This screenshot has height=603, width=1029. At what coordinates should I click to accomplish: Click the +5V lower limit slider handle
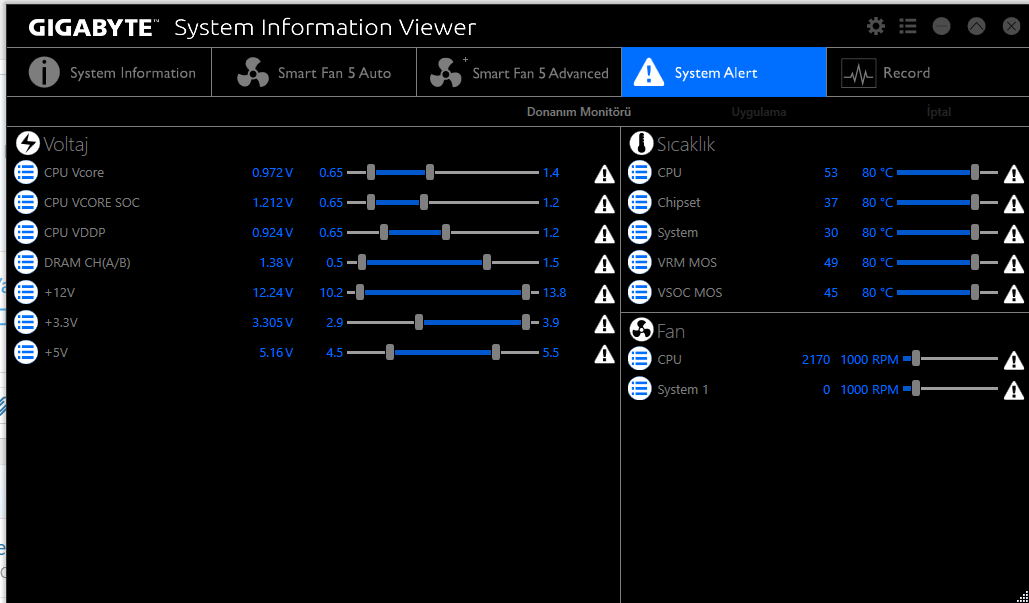(390, 352)
